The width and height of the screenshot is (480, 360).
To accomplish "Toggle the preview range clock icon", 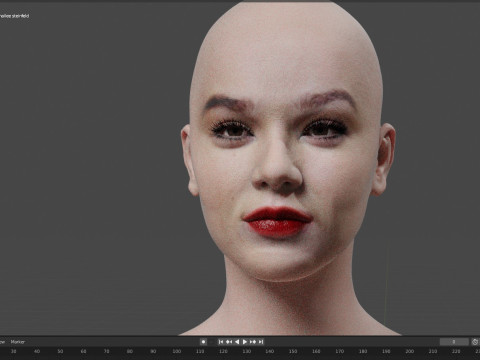I will (475, 342).
